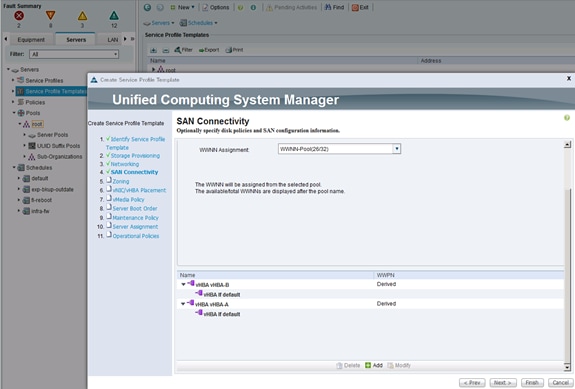This screenshot has width=575, height=389.
Task: Click the Prev wizard button
Action: pos(472,383)
